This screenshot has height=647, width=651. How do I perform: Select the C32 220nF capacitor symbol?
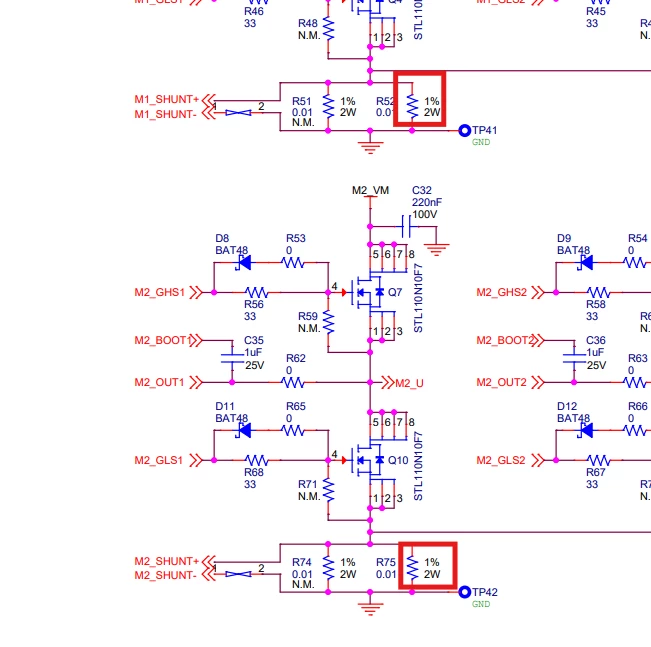tap(406, 227)
